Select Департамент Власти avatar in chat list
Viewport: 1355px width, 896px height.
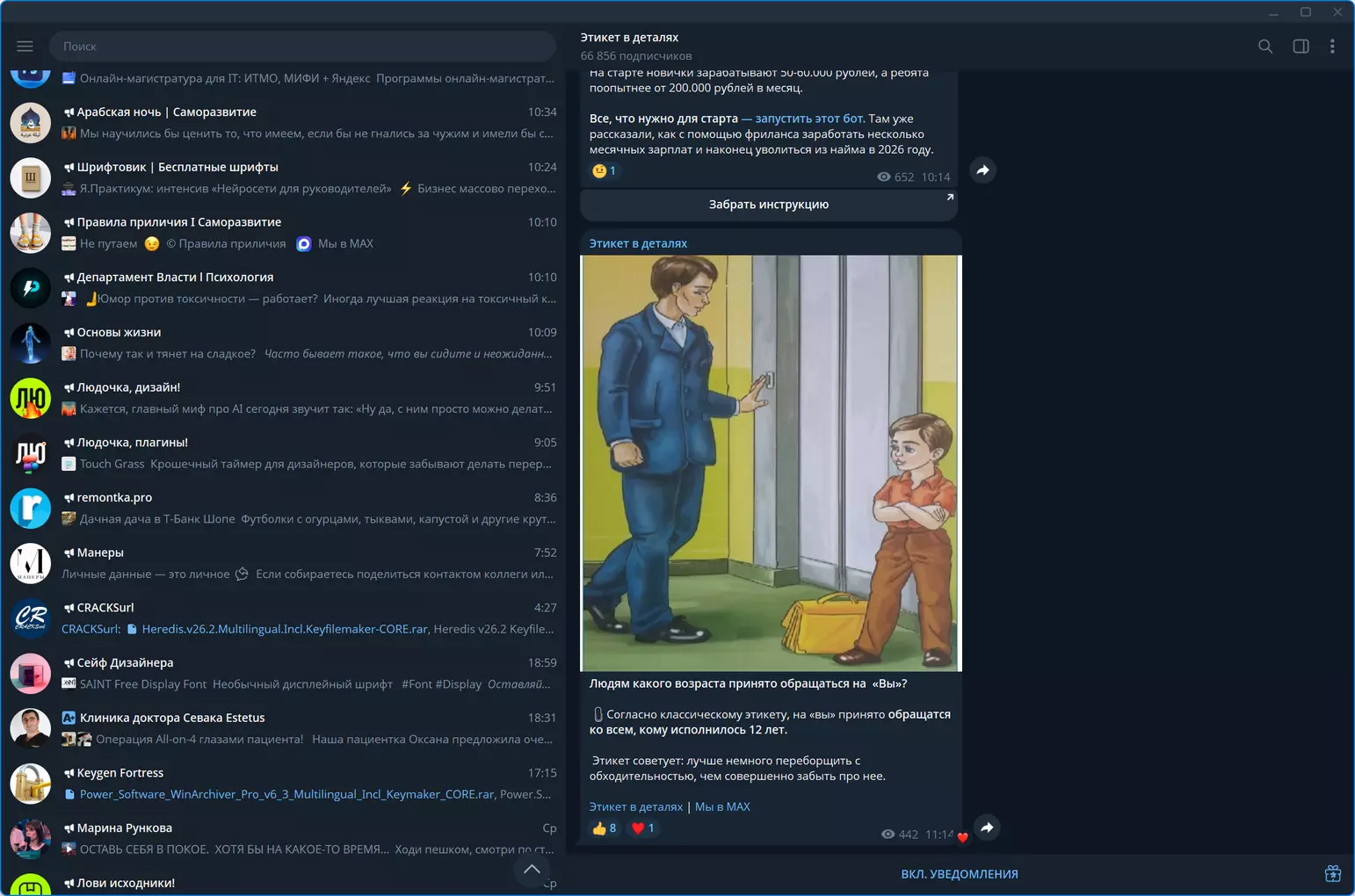tap(31, 288)
